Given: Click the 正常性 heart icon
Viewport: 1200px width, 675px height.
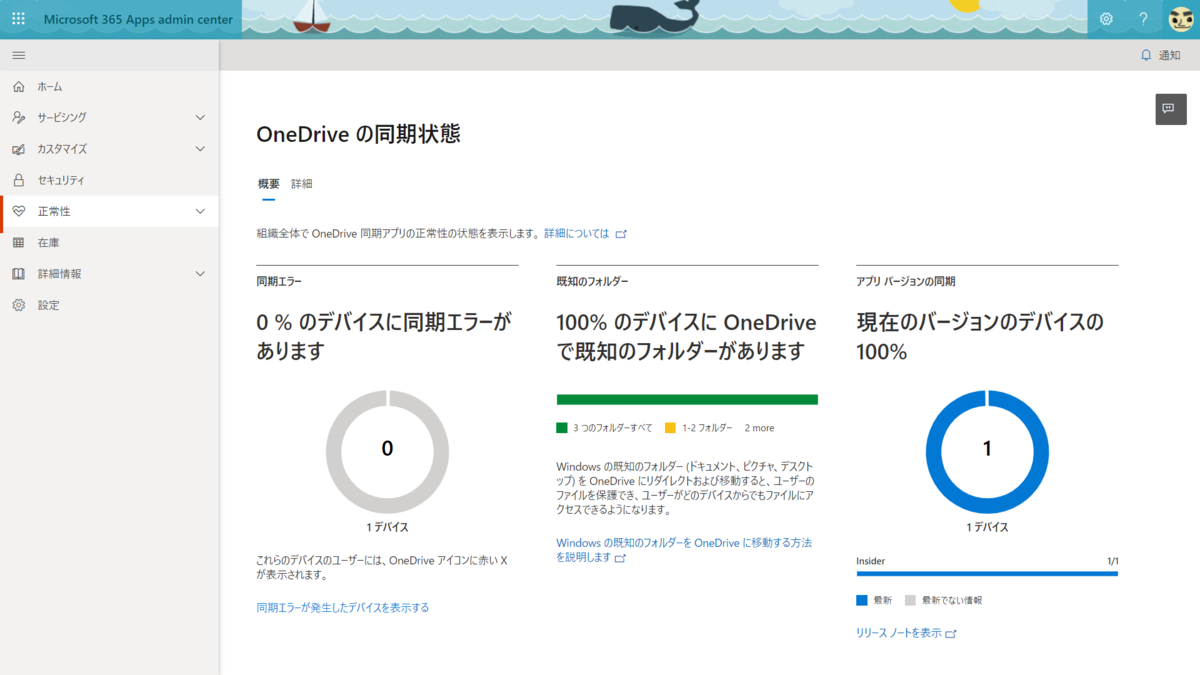Looking at the screenshot, I should pos(18,211).
